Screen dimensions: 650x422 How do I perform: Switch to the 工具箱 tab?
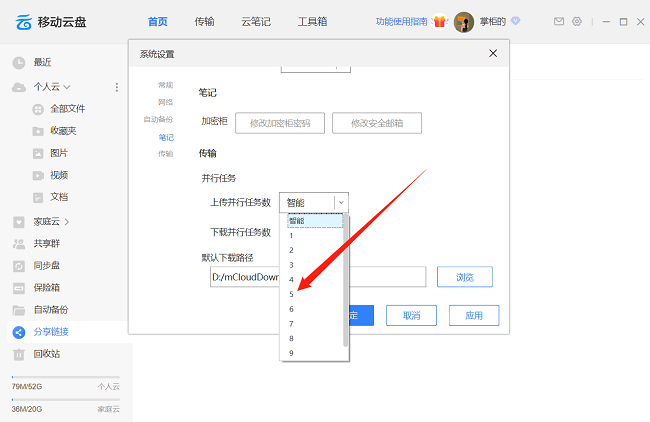tap(313, 21)
